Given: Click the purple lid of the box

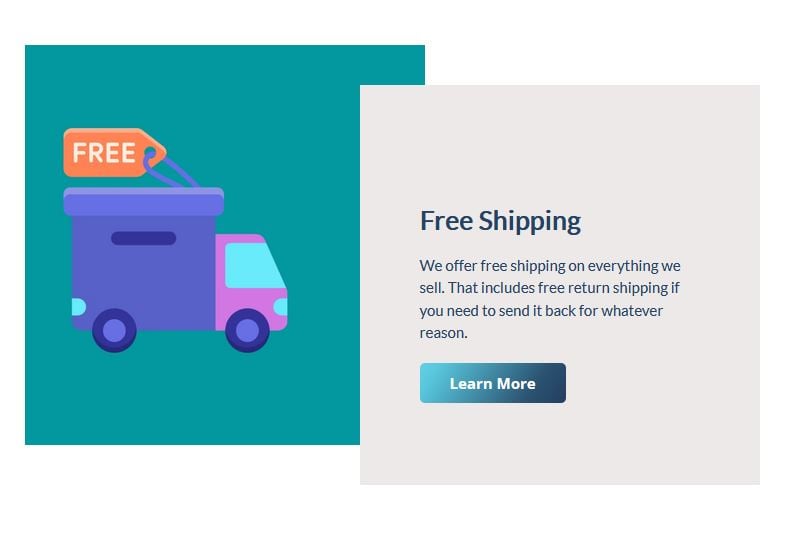Looking at the screenshot, I should (x=144, y=202).
